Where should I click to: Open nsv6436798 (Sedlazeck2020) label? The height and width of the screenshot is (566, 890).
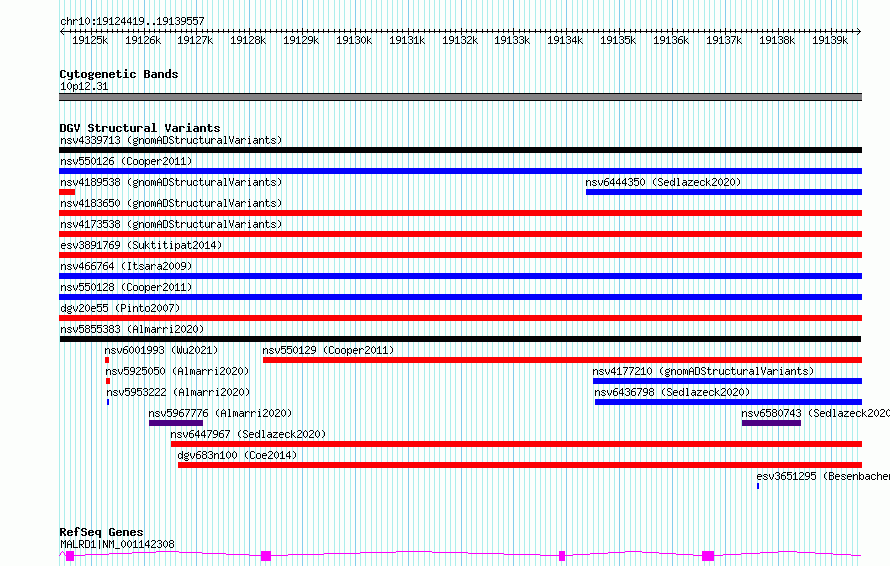point(672,392)
